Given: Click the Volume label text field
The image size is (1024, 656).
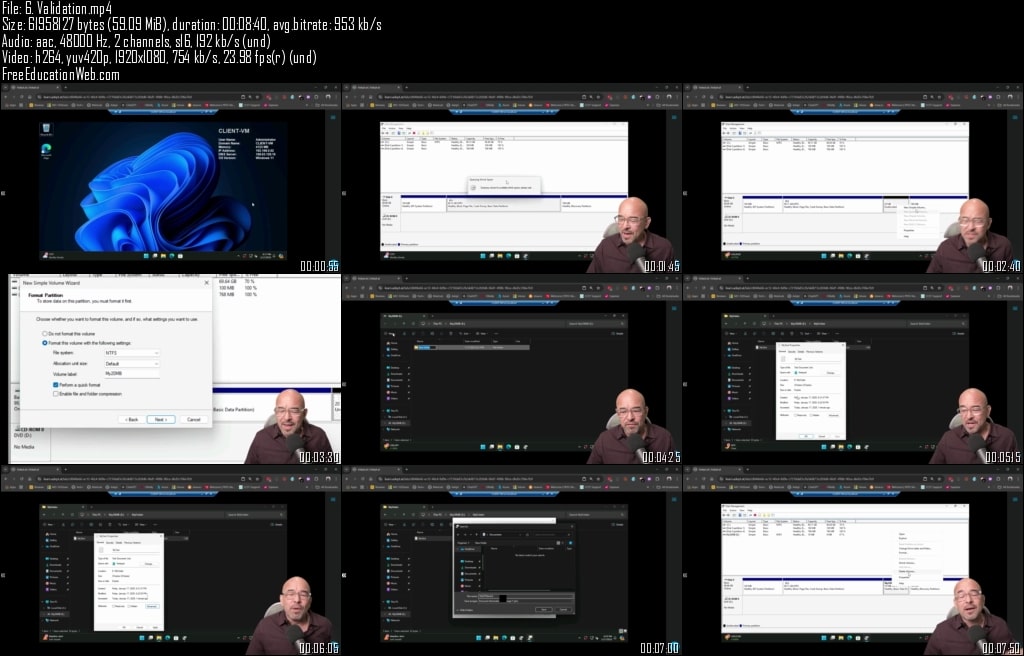Looking at the screenshot, I should (131, 374).
